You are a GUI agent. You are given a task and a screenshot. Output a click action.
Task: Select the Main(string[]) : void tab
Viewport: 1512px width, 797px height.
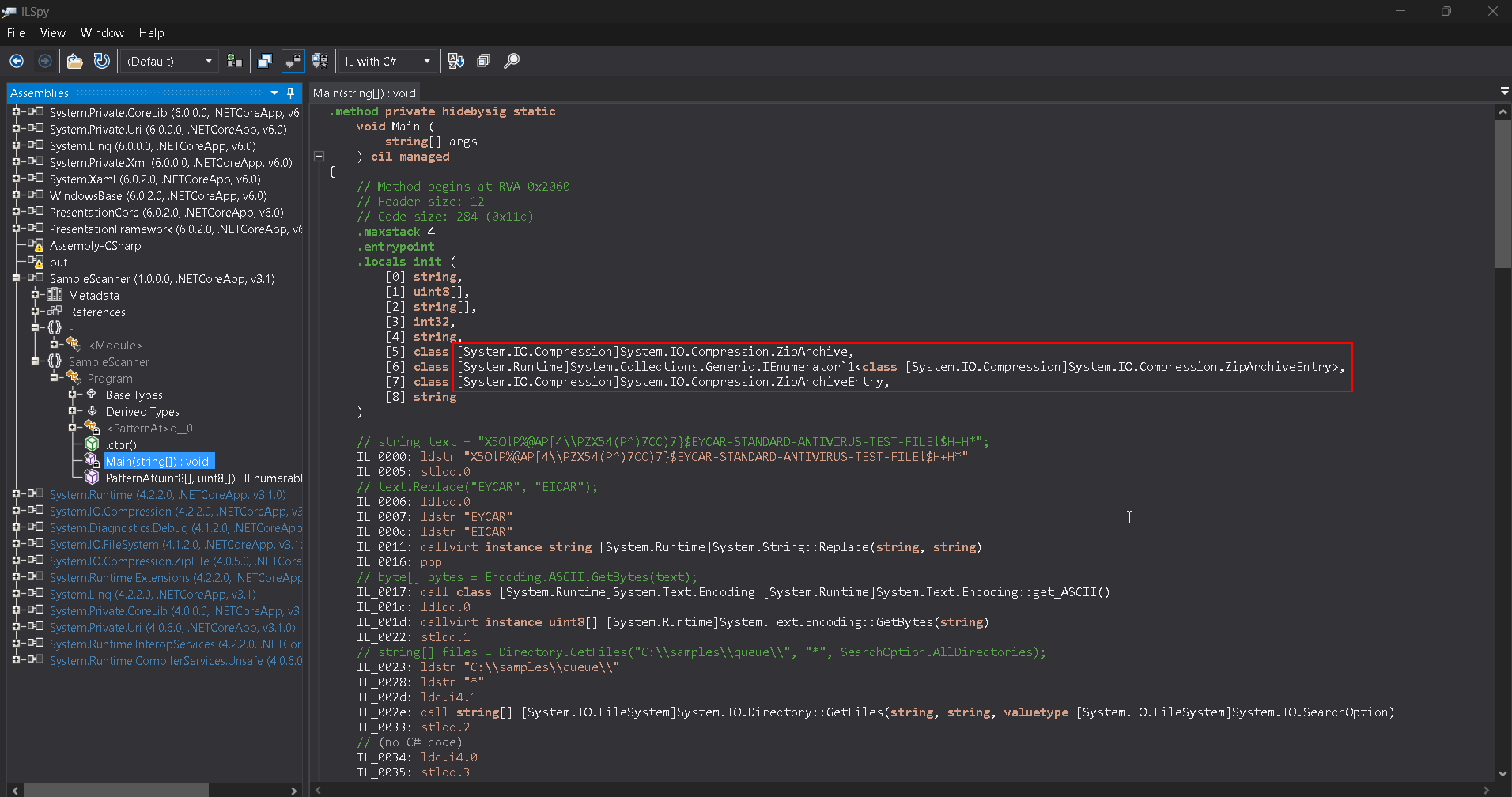(x=364, y=93)
